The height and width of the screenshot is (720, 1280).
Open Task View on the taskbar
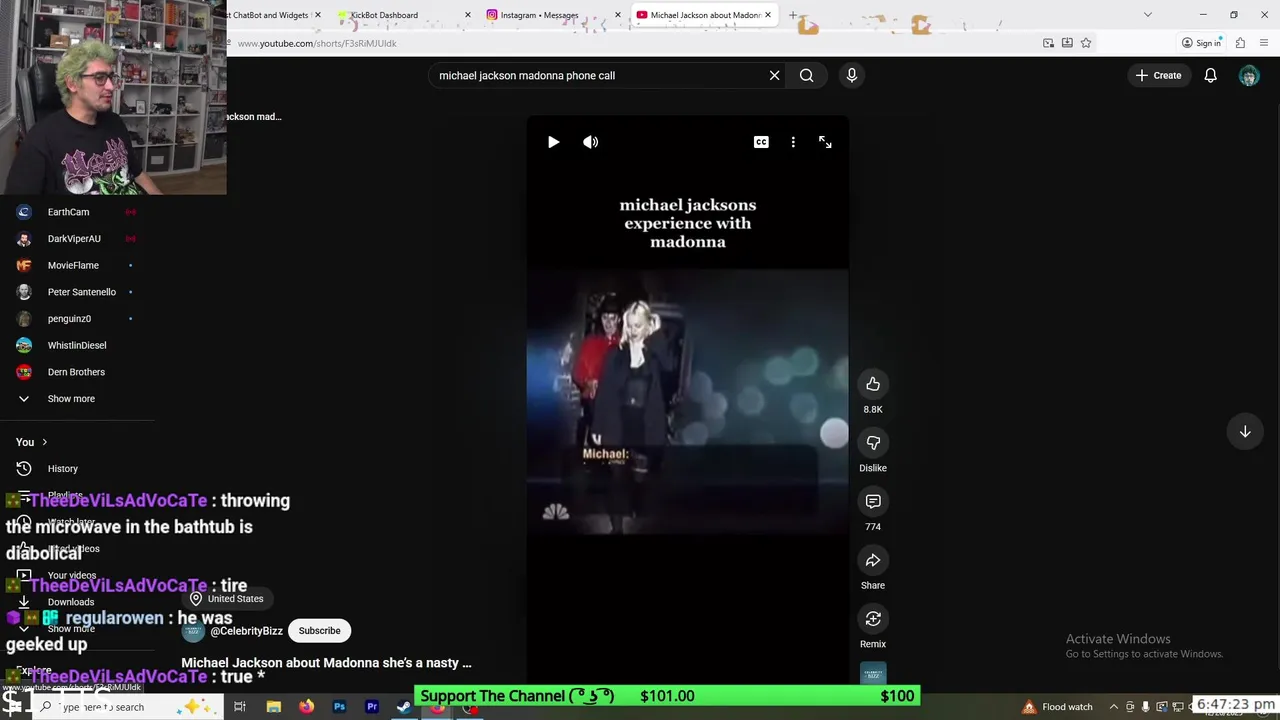click(240, 707)
